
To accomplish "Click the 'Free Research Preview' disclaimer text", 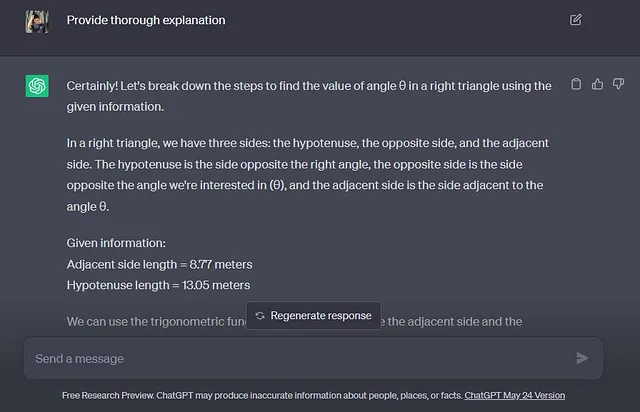I will pos(263,395).
